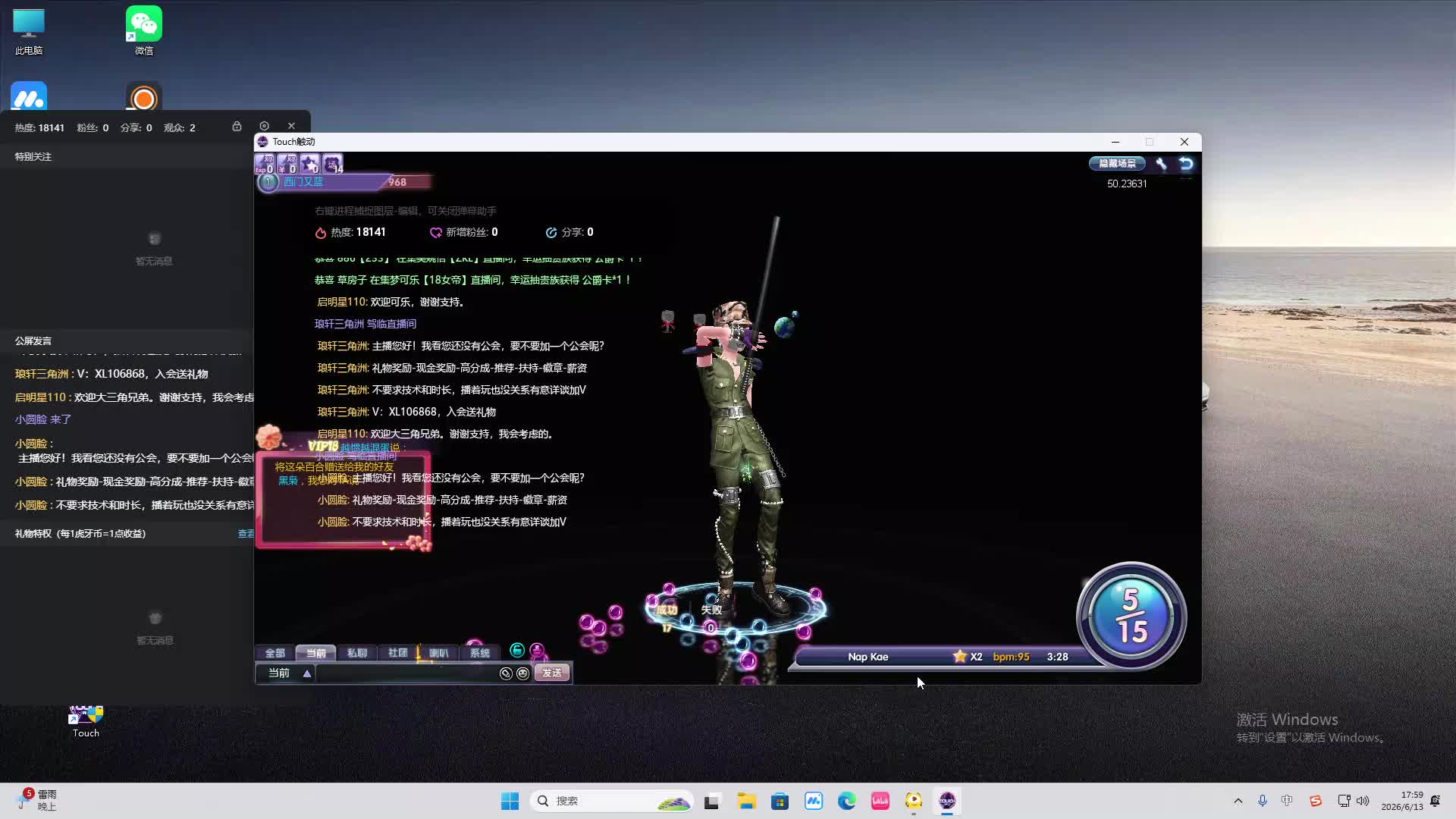Click the pink bilibili live taskbar icon
The image size is (1456, 819).
click(880, 801)
